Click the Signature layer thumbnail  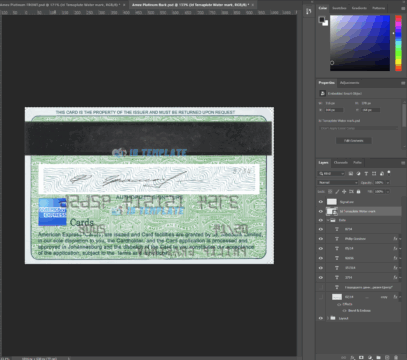click(x=332, y=202)
